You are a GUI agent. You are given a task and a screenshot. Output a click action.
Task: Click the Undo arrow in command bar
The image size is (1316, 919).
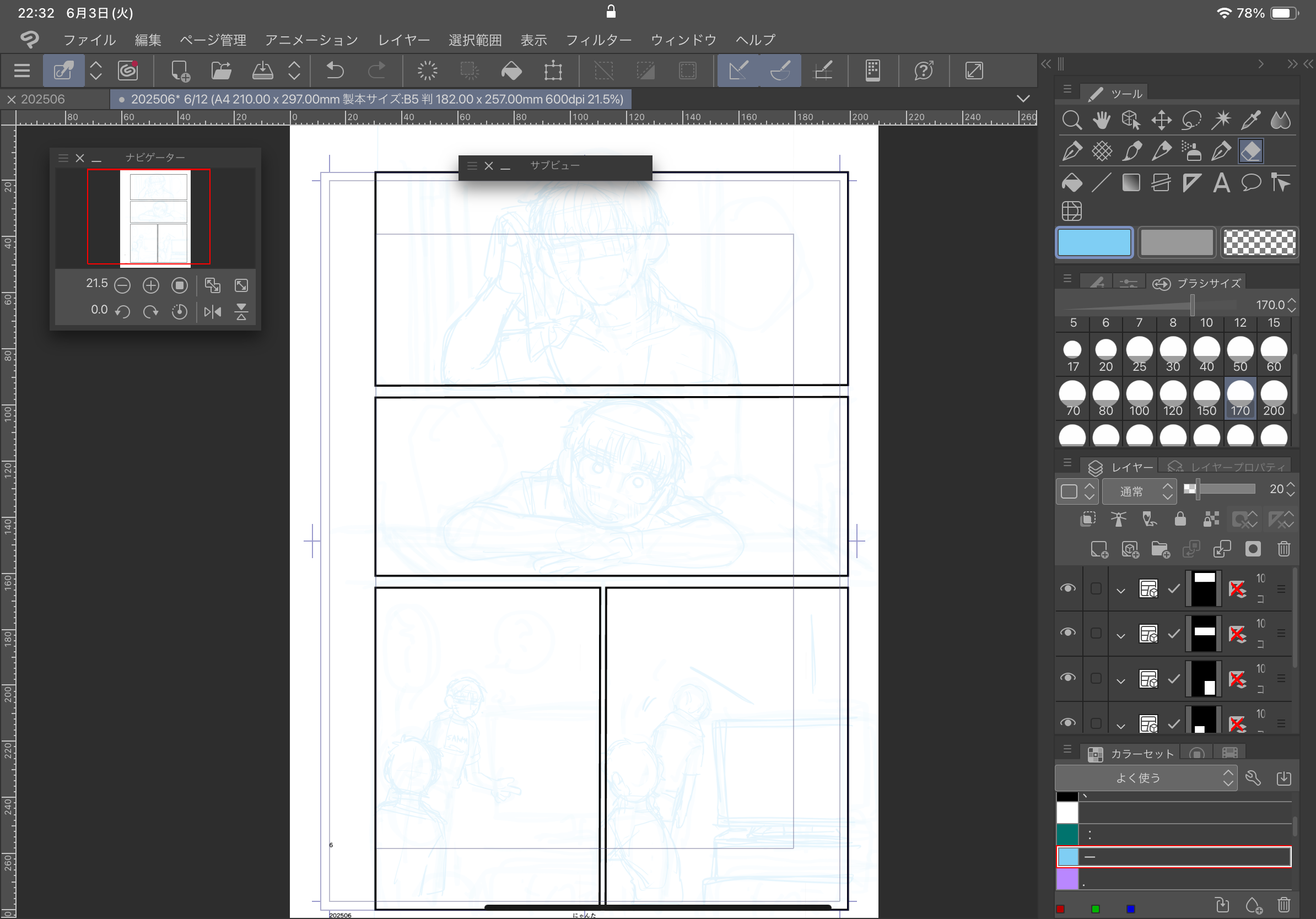point(335,71)
